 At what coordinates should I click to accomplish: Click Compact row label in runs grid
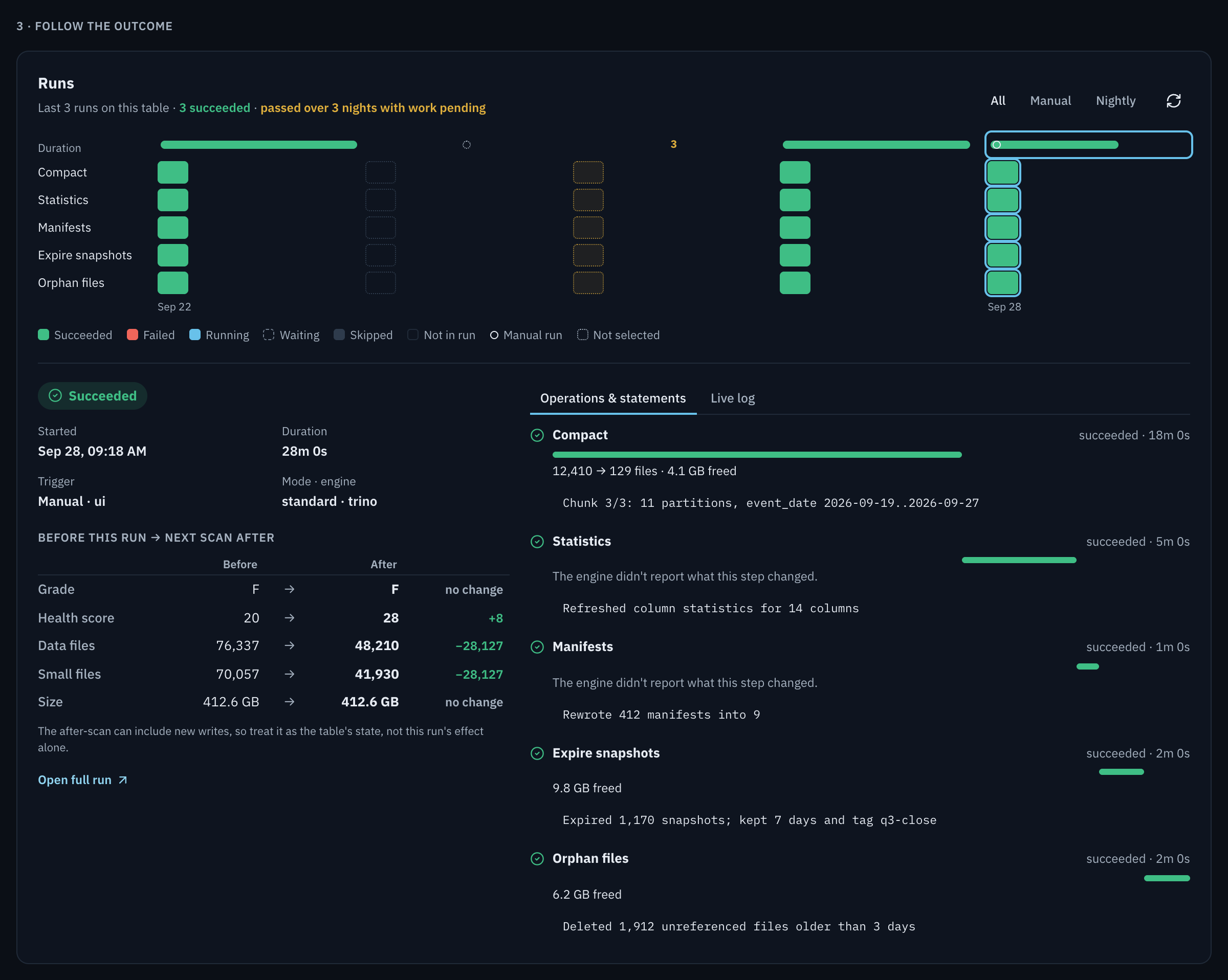click(x=62, y=172)
